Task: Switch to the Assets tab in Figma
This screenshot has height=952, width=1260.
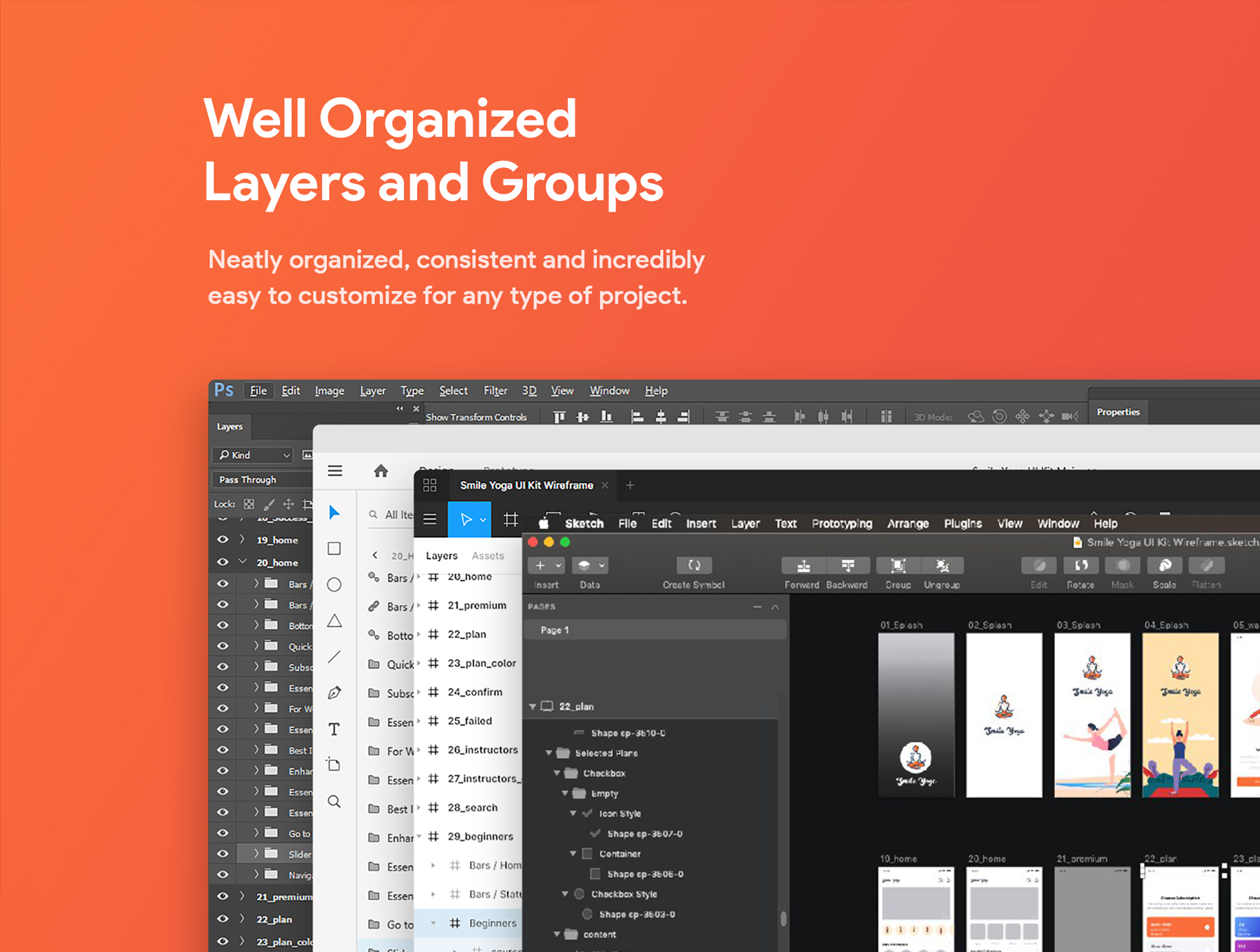Action: pyautogui.click(x=487, y=556)
